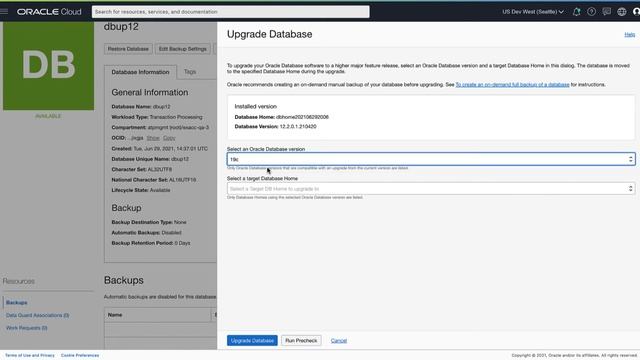Open the Cookie Preferences link
The width and height of the screenshot is (640, 360).
coord(80,356)
